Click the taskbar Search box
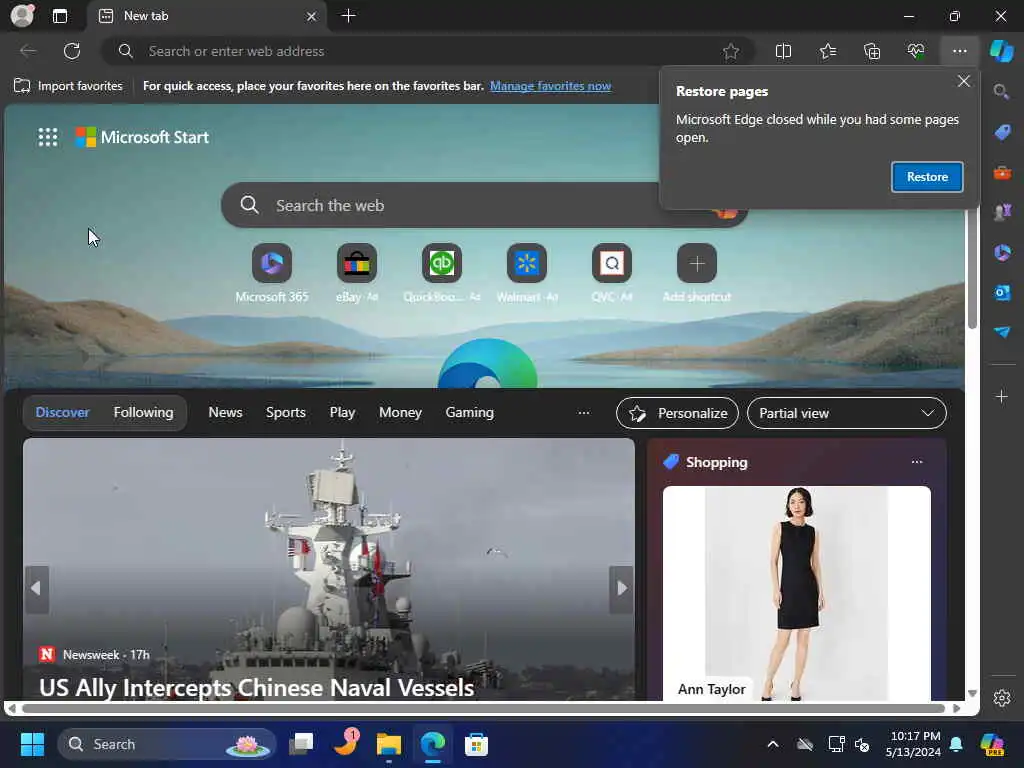Image resolution: width=1024 pixels, height=768 pixels. pyautogui.click(x=167, y=744)
